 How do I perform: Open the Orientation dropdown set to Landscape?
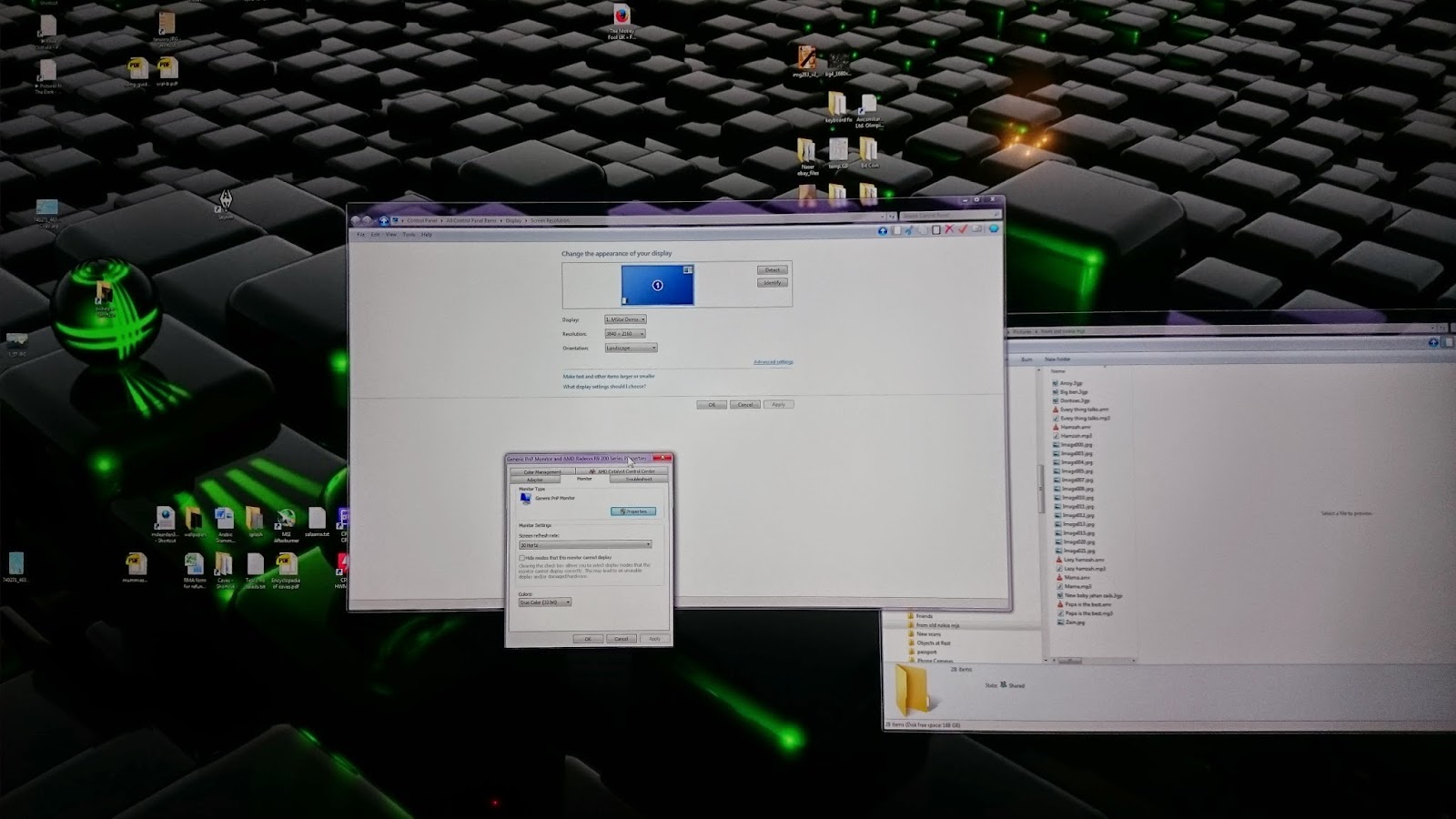631,348
